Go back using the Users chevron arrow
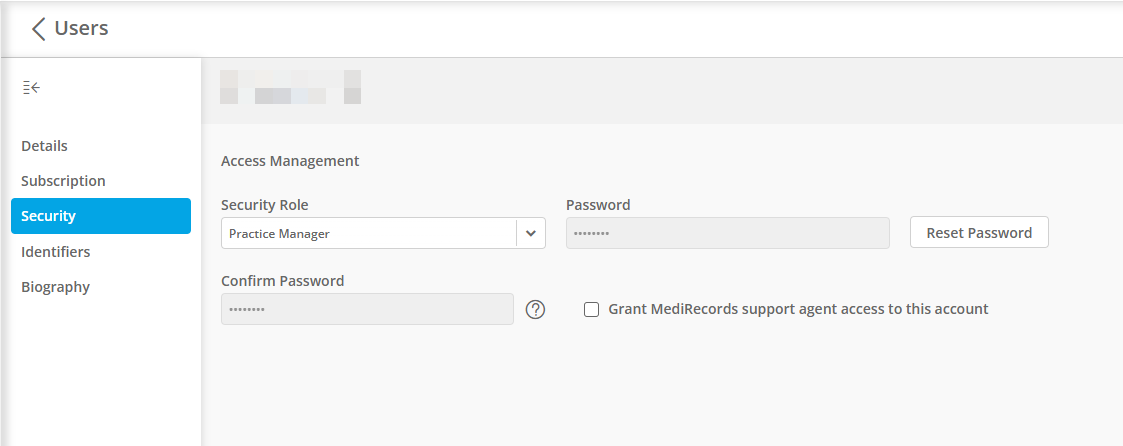Image resolution: width=1123 pixels, height=446 pixels. (x=39, y=29)
